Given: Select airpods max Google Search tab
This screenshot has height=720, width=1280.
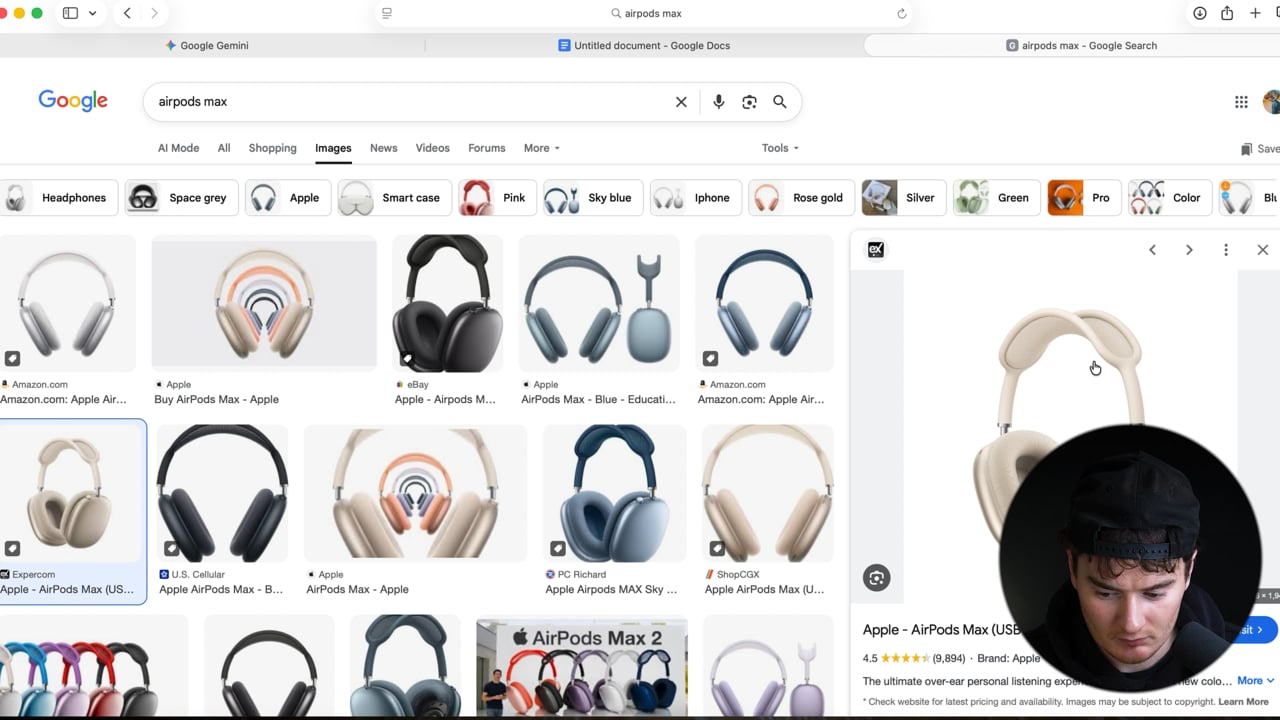Looking at the screenshot, I should (1080, 45).
